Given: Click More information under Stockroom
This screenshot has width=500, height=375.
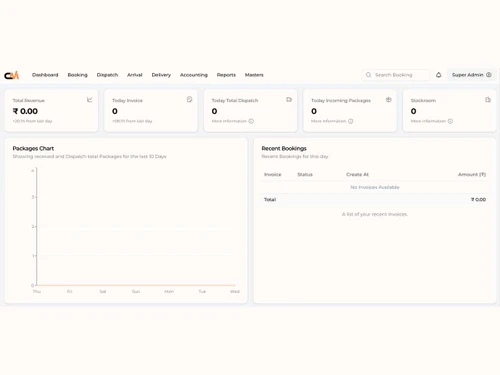Looking at the screenshot, I should (428, 121).
